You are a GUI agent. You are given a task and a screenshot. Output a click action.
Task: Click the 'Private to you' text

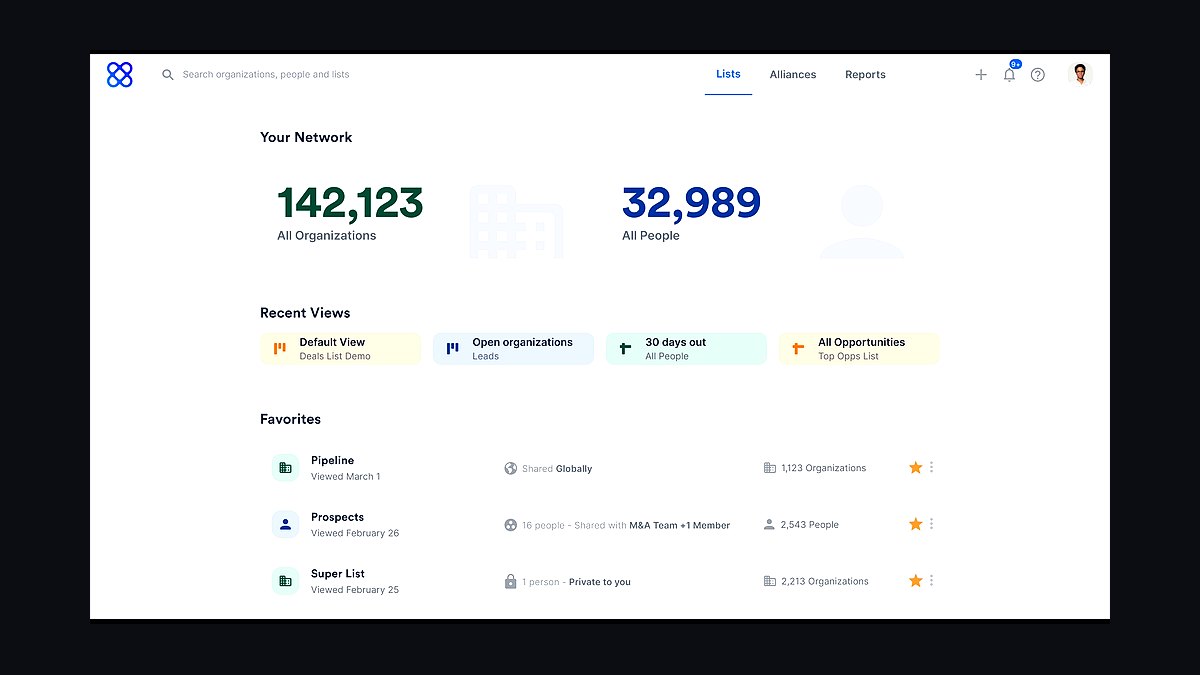coord(600,582)
